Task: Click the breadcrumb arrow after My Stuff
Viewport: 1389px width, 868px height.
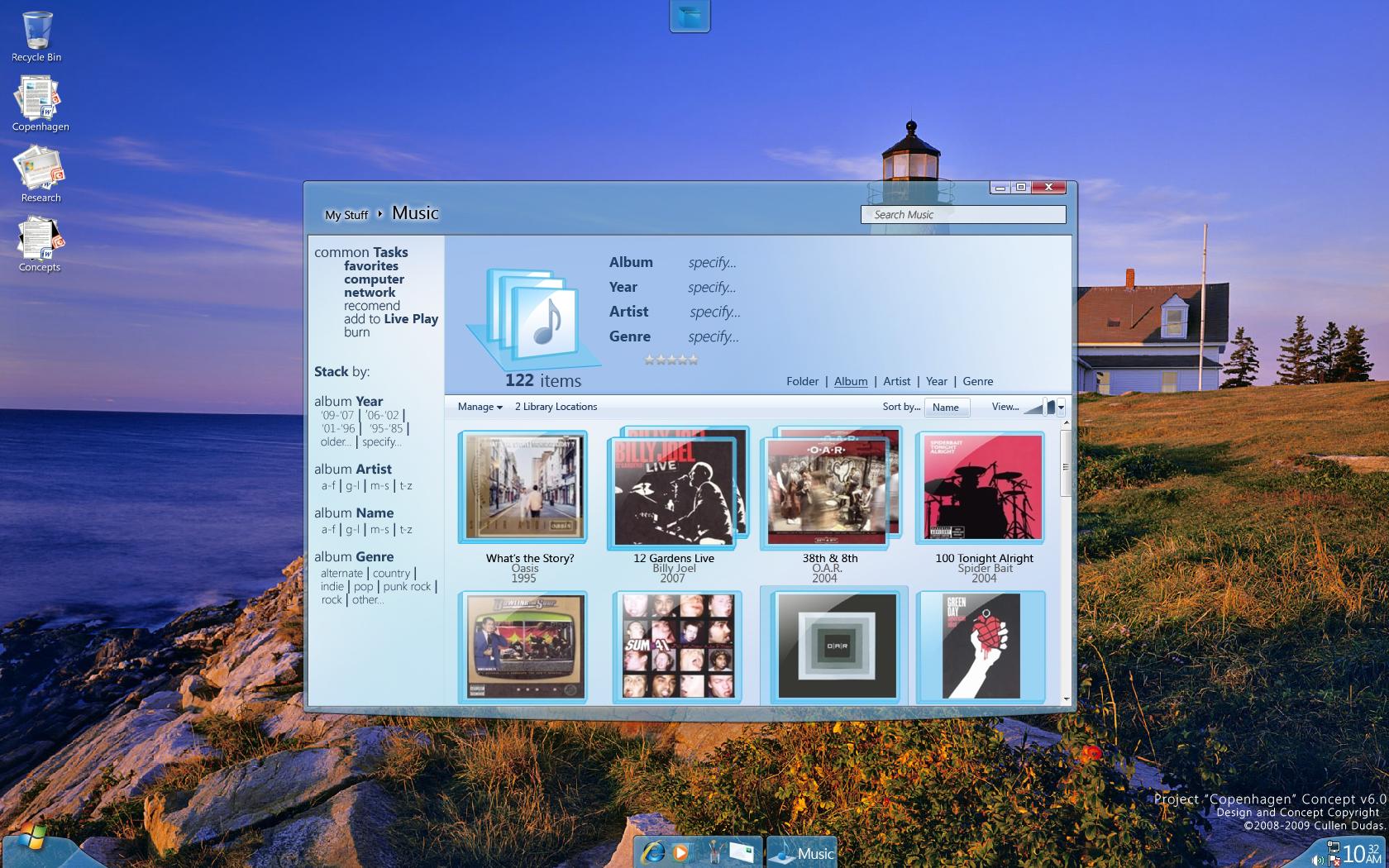Action: (x=380, y=214)
